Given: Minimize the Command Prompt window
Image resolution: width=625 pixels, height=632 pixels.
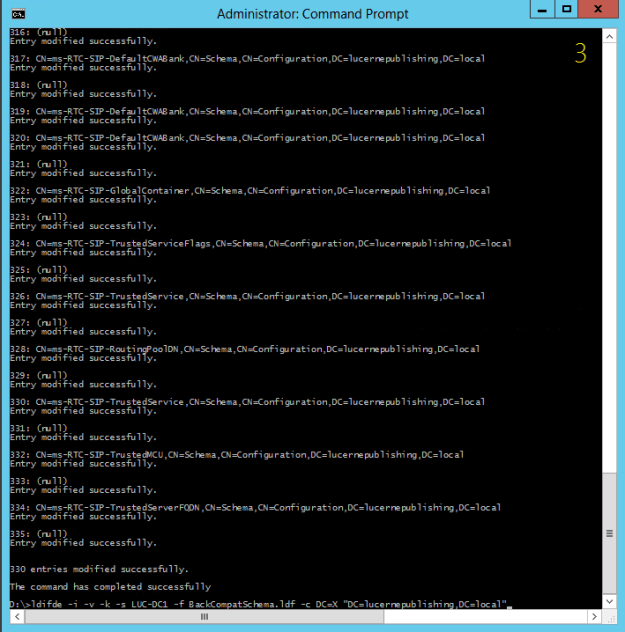Looking at the screenshot, I should coord(539,11).
